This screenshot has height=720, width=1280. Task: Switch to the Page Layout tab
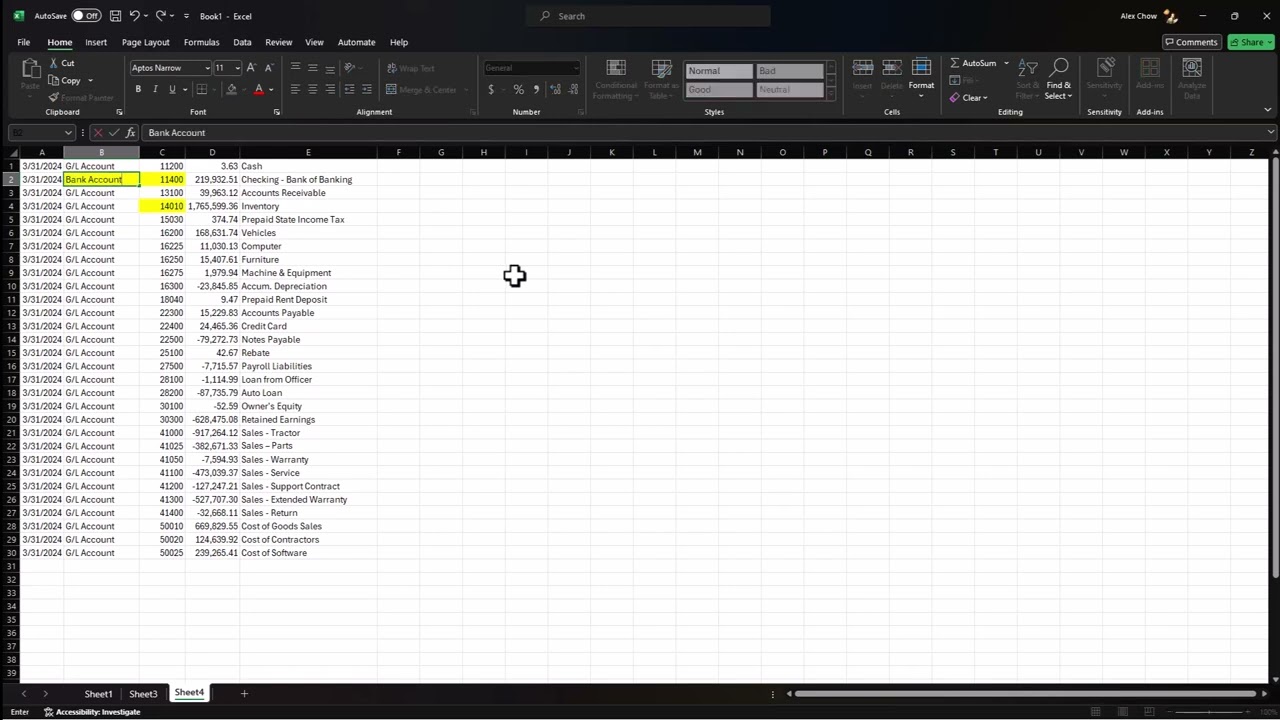pos(146,42)
